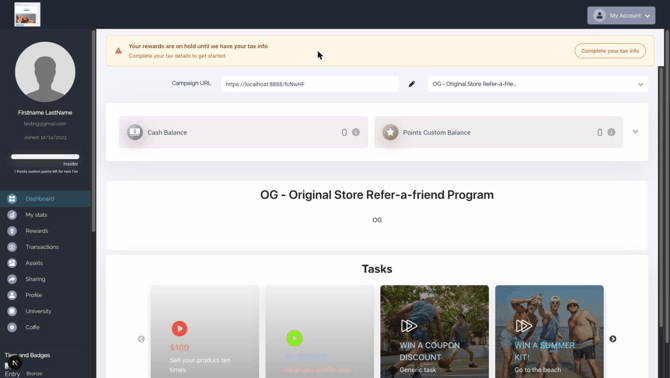The width and height of the screenshot is (670, 378).
Task: Play the red $100 task video
Action: click(x=179, y=328)
